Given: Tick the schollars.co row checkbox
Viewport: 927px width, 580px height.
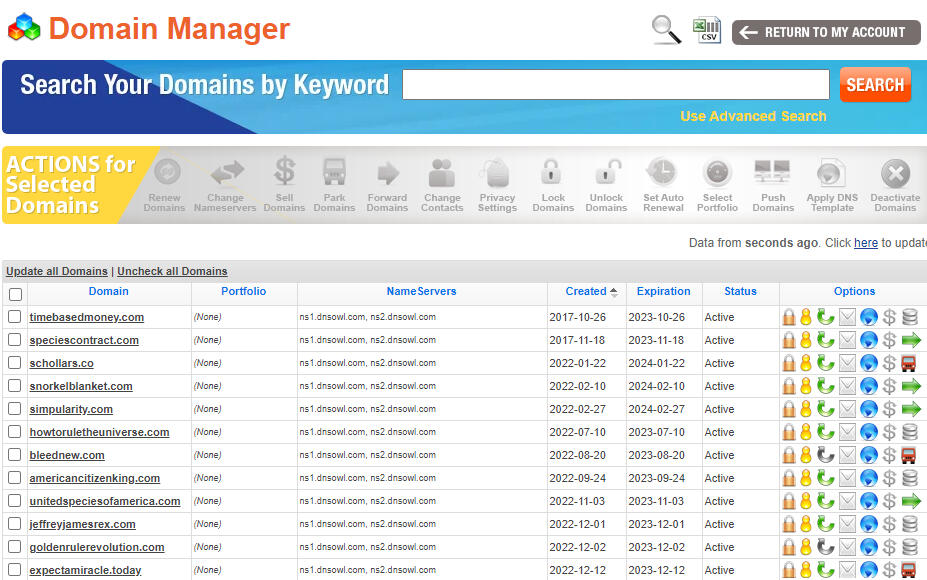Looking at the screenshot, I should [x=15, y=363].
